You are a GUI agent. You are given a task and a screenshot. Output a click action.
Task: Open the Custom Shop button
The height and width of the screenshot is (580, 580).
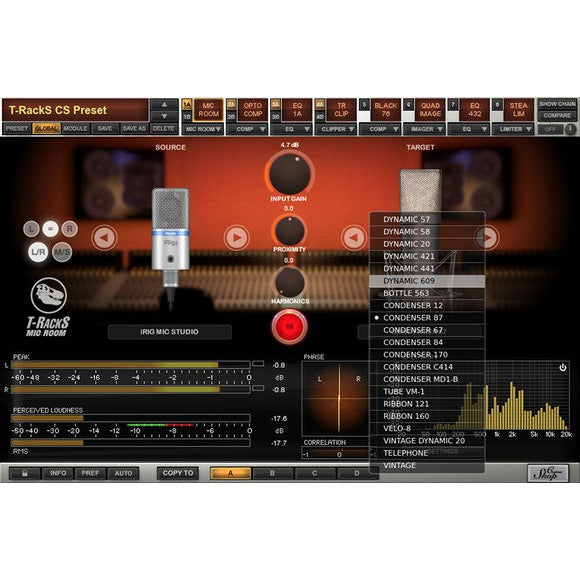coord(548,473)
